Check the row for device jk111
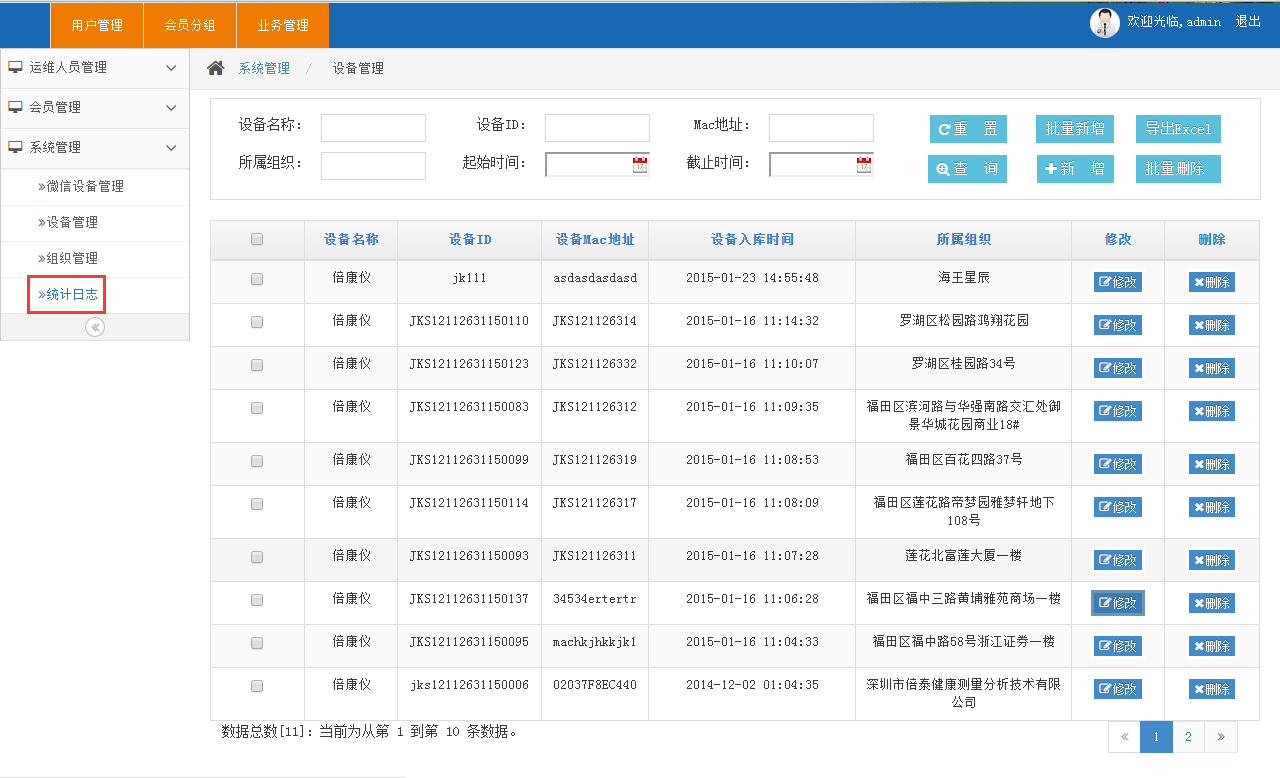The height and width of the screenshot is (778, 1280). [x=257, y=279]
